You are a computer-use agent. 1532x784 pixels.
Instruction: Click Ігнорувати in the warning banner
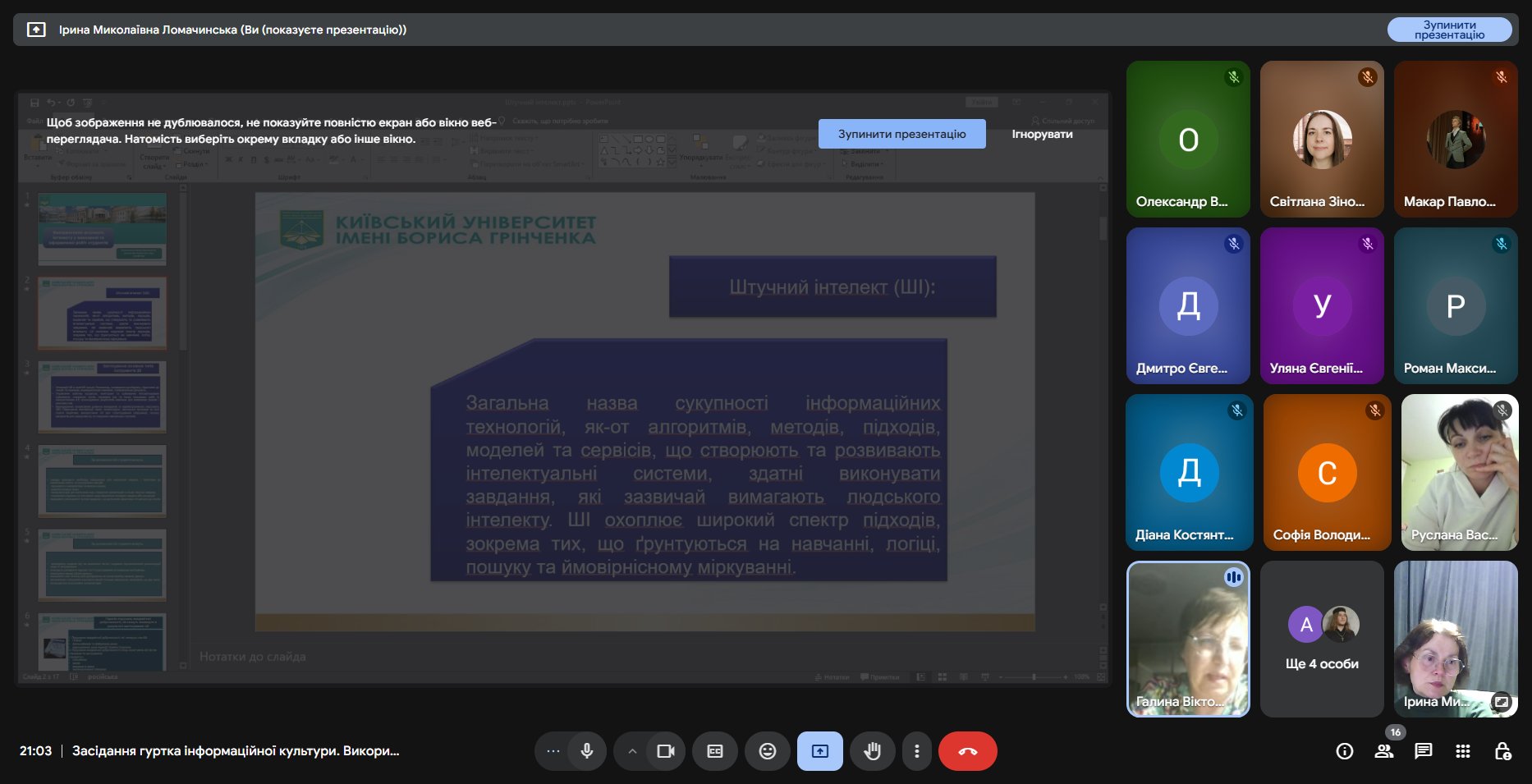1042,134
